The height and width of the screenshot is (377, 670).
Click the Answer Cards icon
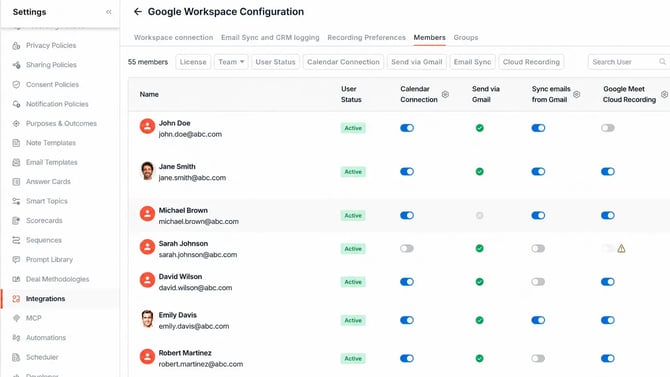click(x=16, y=182)
